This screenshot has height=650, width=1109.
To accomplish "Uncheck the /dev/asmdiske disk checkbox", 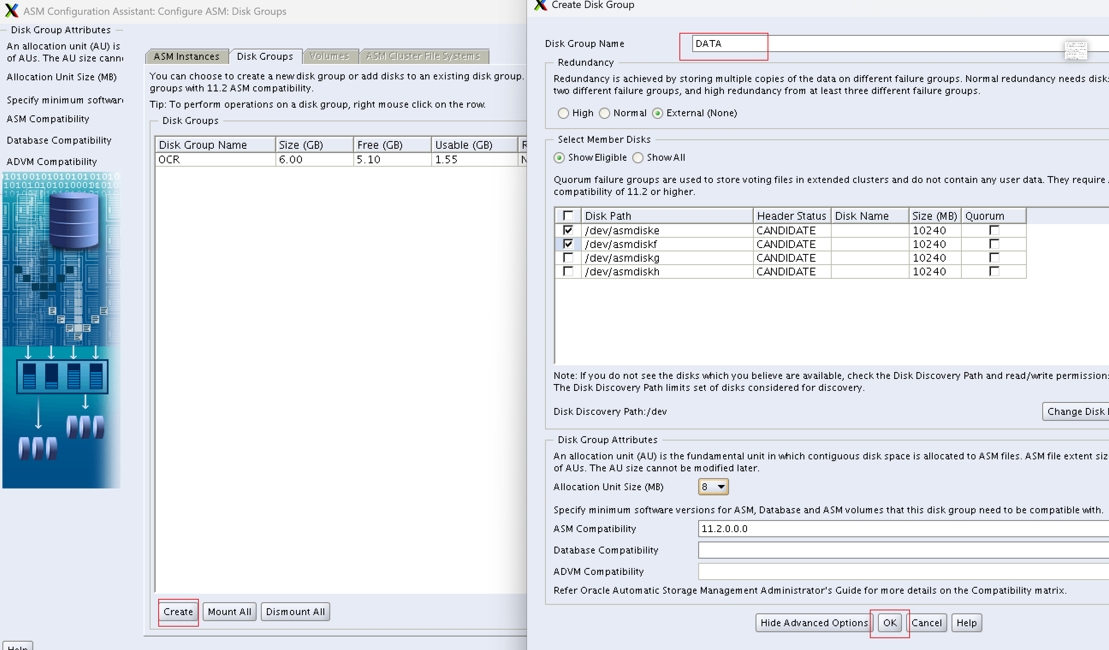I will 568,231.
